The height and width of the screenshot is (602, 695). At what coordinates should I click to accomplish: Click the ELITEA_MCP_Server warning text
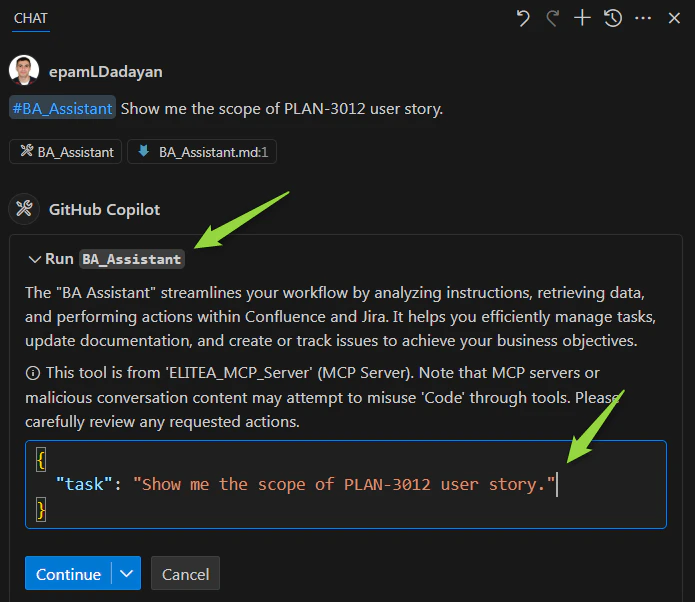[323, 397]
